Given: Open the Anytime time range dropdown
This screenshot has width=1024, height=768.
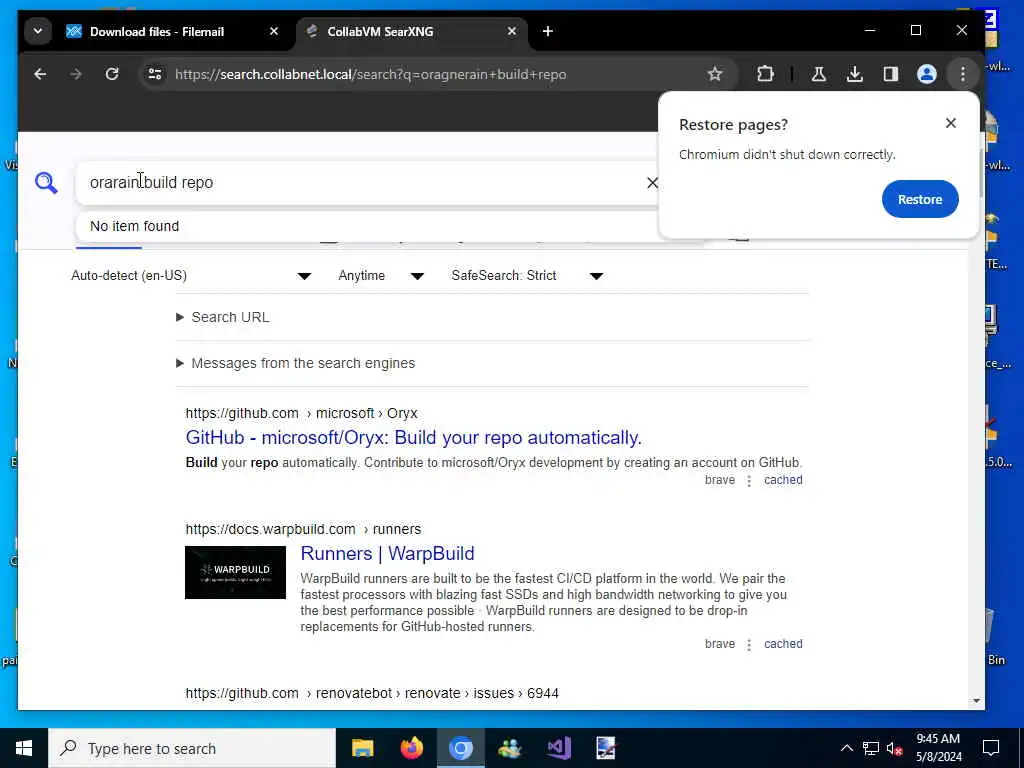Looking at the screenshot, I should tap(381, 276).
